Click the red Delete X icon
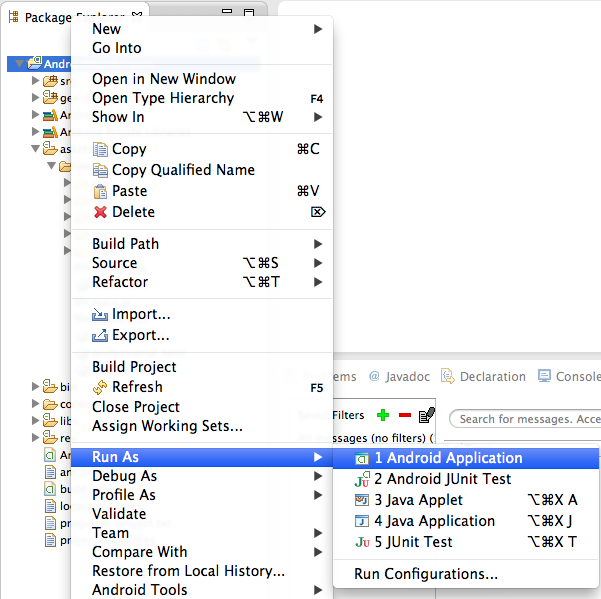Viewport: 601px width, 599px height. pos(100,212)
